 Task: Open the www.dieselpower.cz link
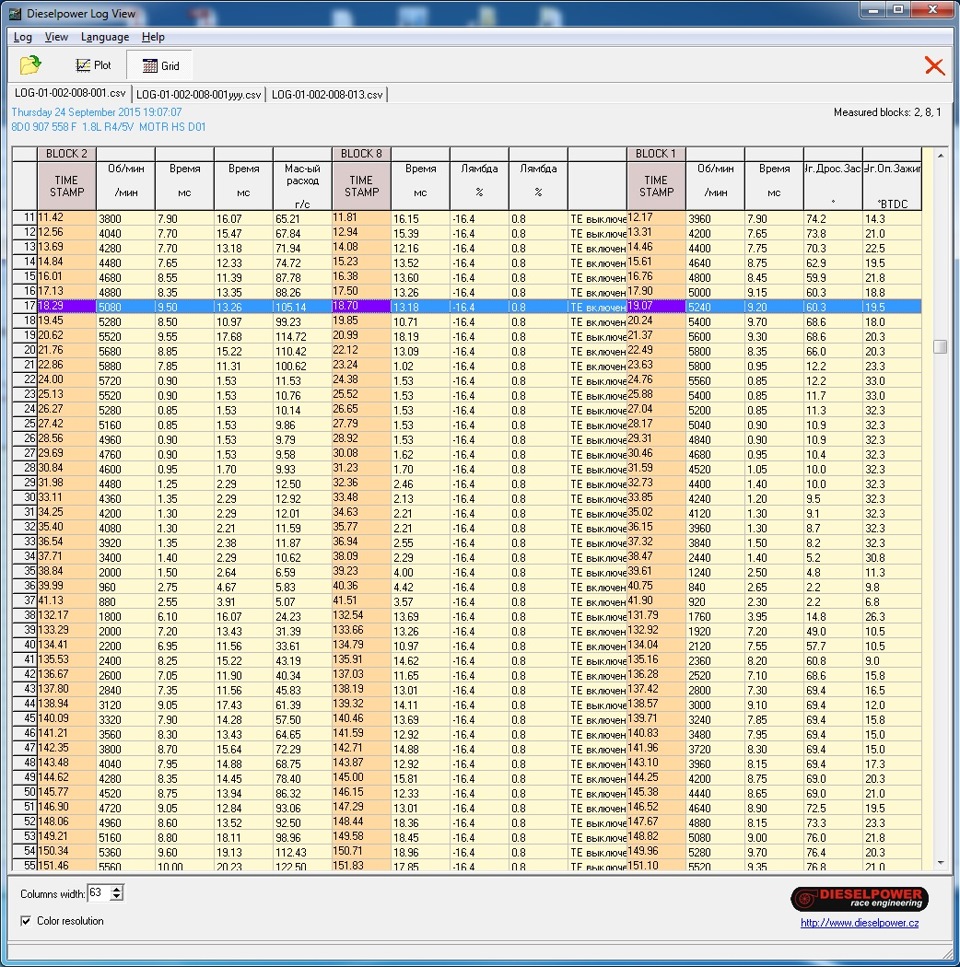point(859,923)
